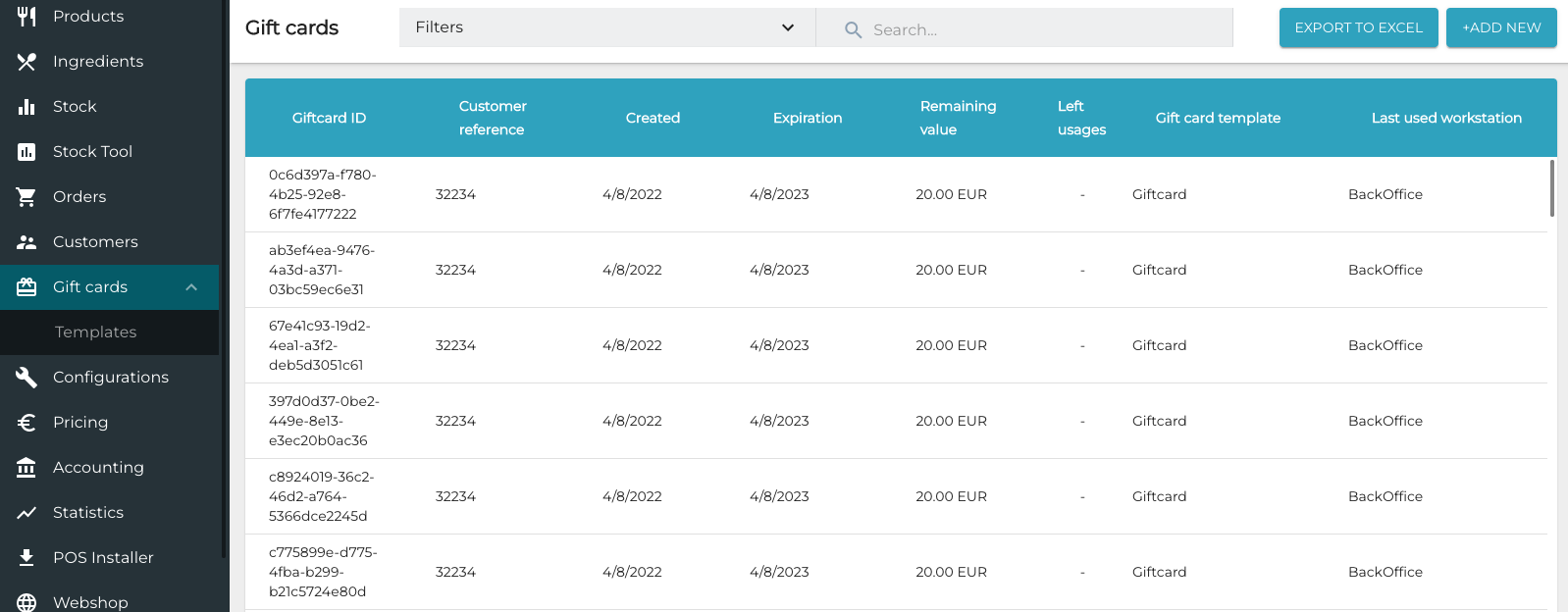Image resolution: width=1568 pixels, height=612 pixels.
Task: Click the Gift cards sidebar icon
Action: pyautogui.click(x=26, y=286)
